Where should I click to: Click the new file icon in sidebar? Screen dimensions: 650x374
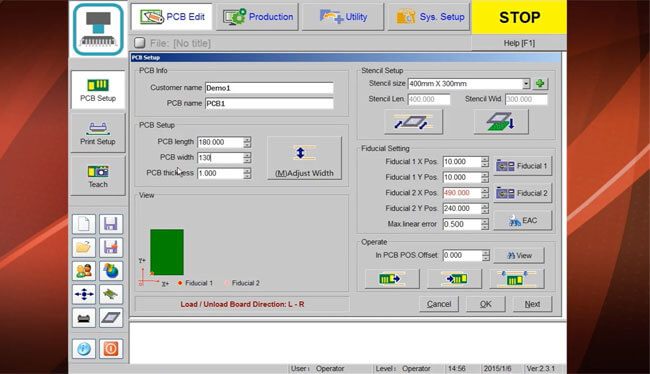[x=84, y=224]
